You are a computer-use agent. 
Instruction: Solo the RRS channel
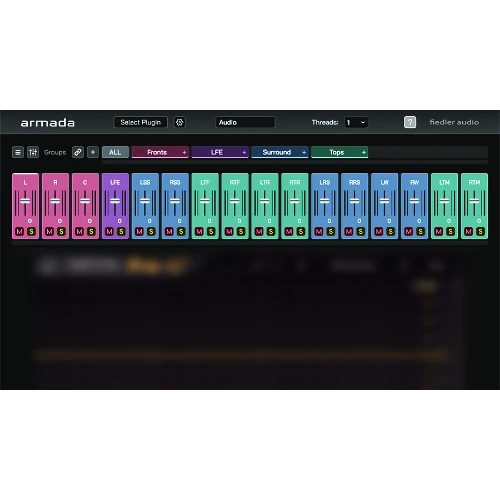[361, 231]
